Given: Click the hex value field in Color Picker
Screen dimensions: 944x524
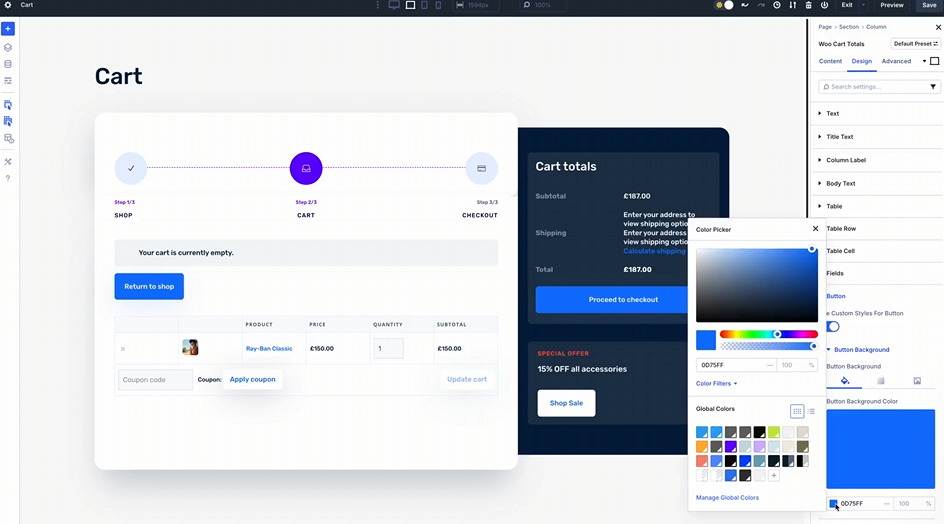Looking at the screenshot, I should [x=736, y=365].
